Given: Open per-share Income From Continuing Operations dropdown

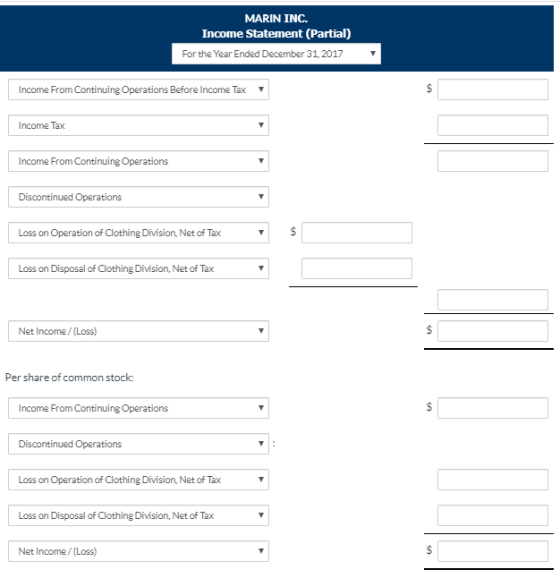Looking at the screenshot, I should coord(139,408).
